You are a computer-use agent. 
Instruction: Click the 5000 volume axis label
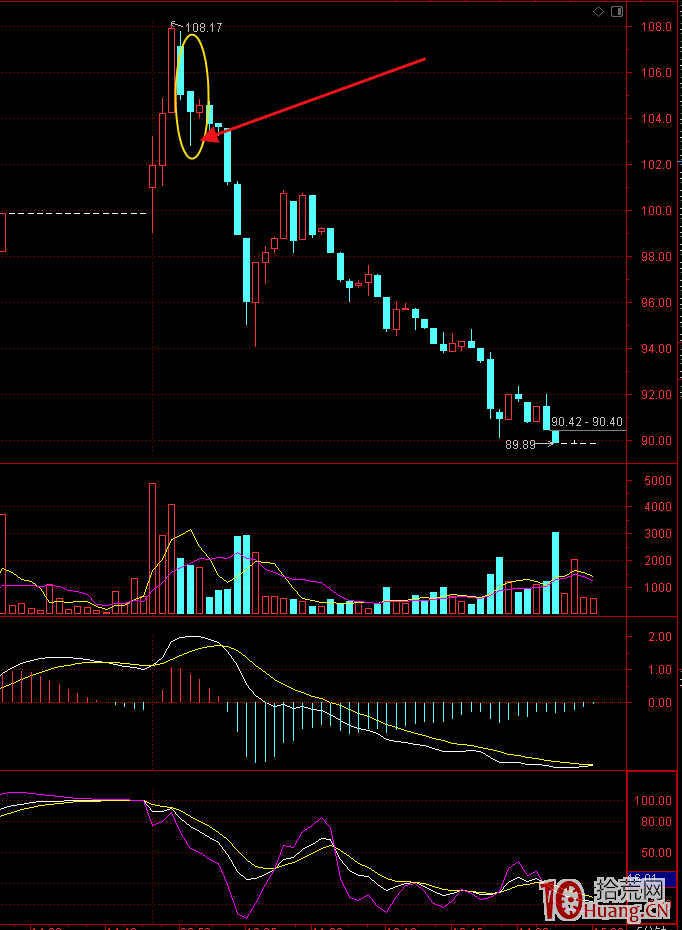tap(658, 480)
